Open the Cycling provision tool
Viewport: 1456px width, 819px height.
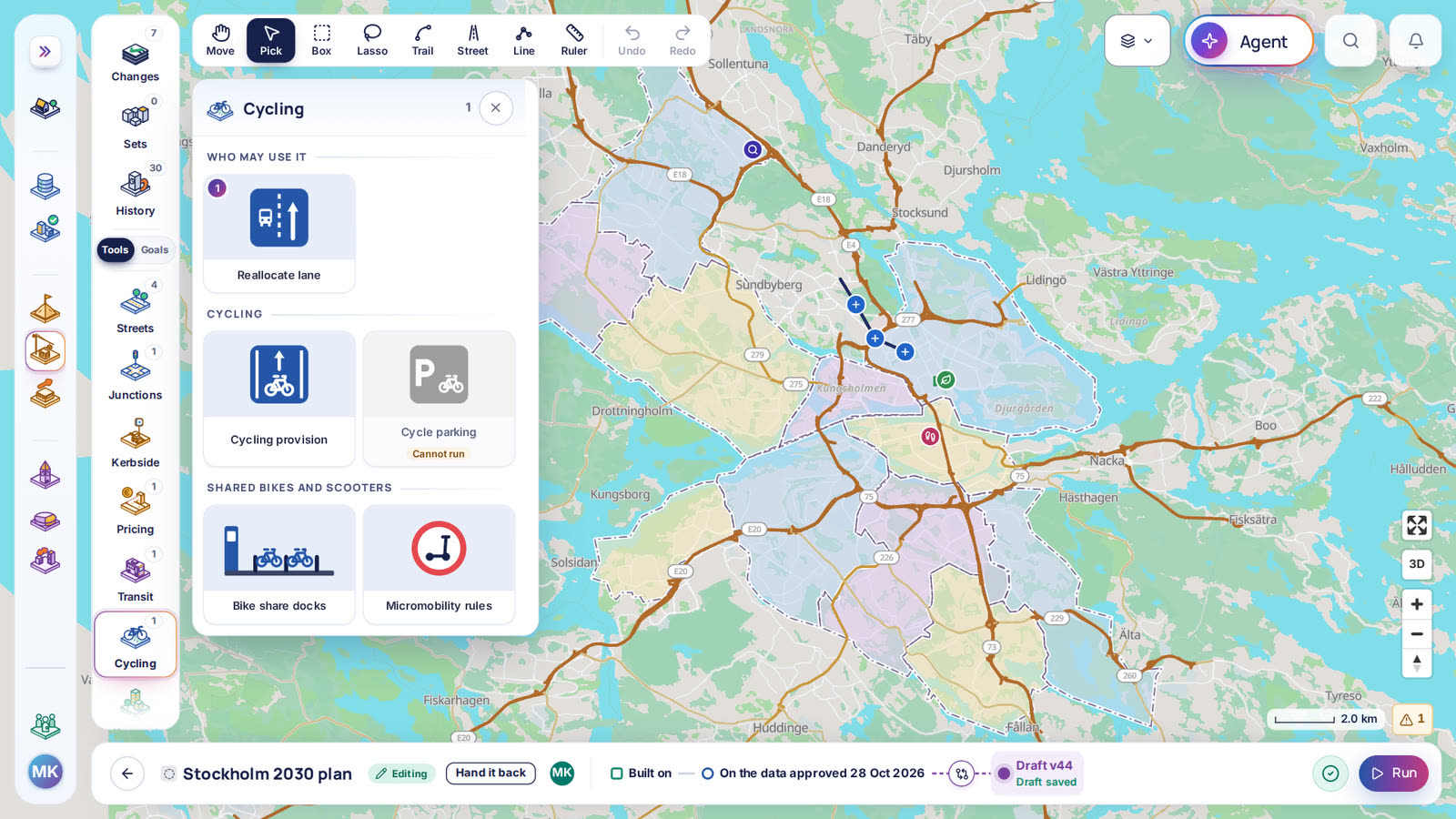(279, 398)
